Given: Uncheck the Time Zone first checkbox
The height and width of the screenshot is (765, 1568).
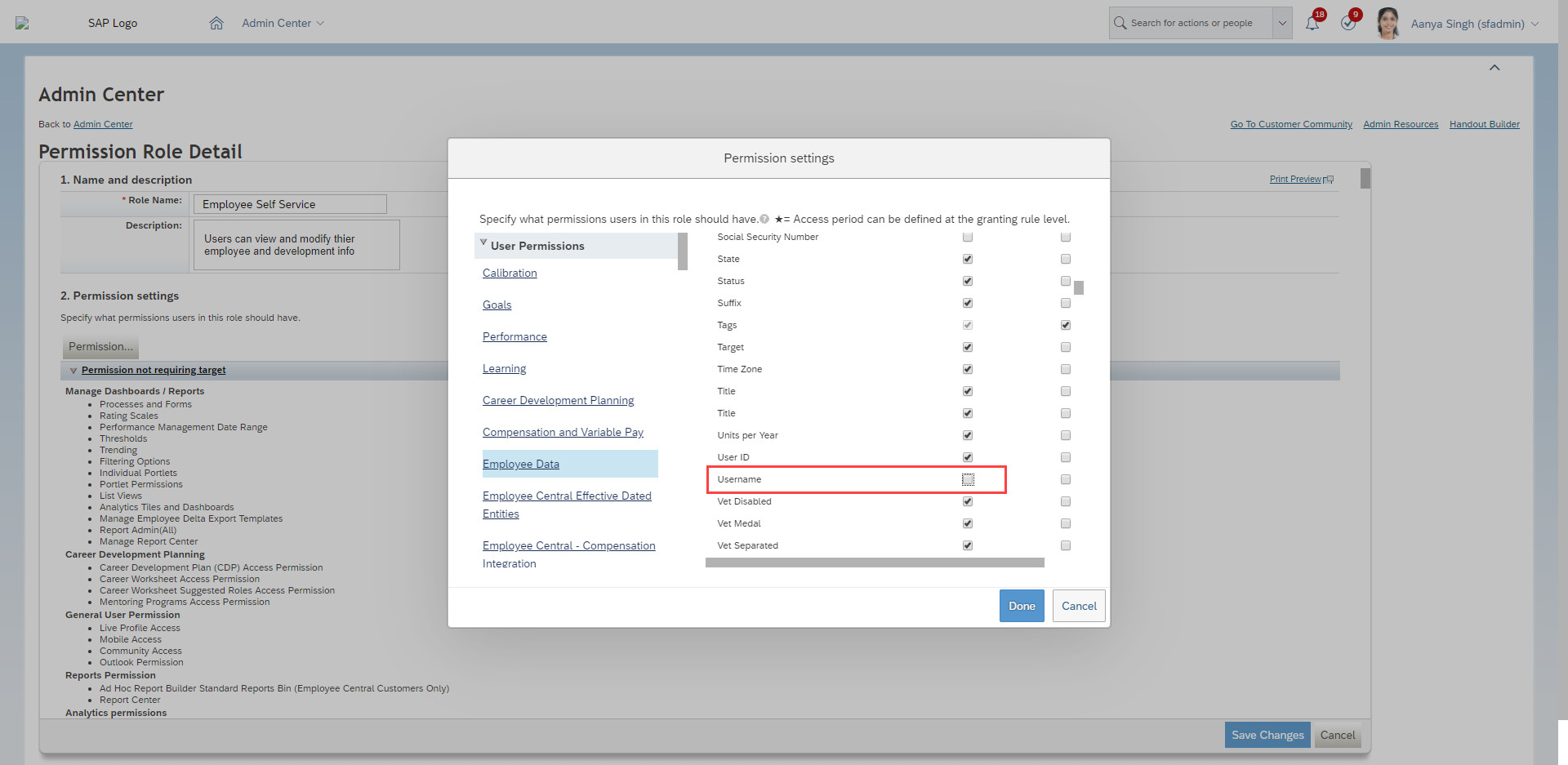Looking at the screenshot, I should point(968,369).
